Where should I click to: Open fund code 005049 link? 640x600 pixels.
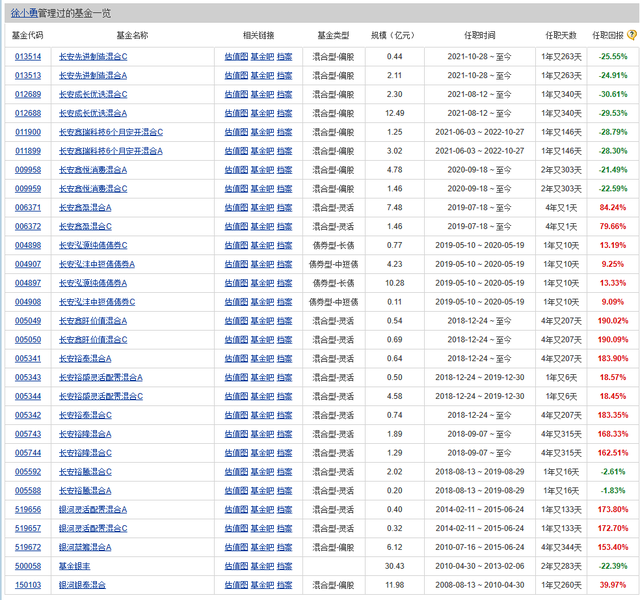28,321
